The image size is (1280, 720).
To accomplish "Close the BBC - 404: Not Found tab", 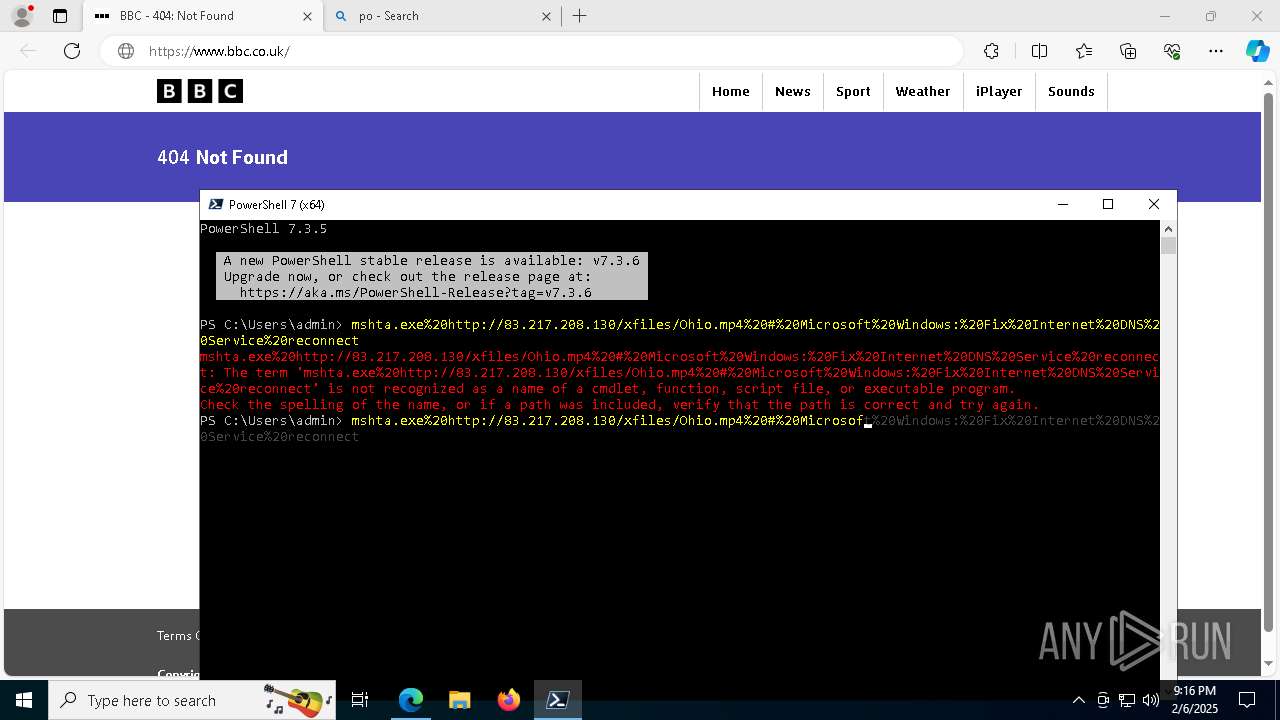I will click(307, 16).
